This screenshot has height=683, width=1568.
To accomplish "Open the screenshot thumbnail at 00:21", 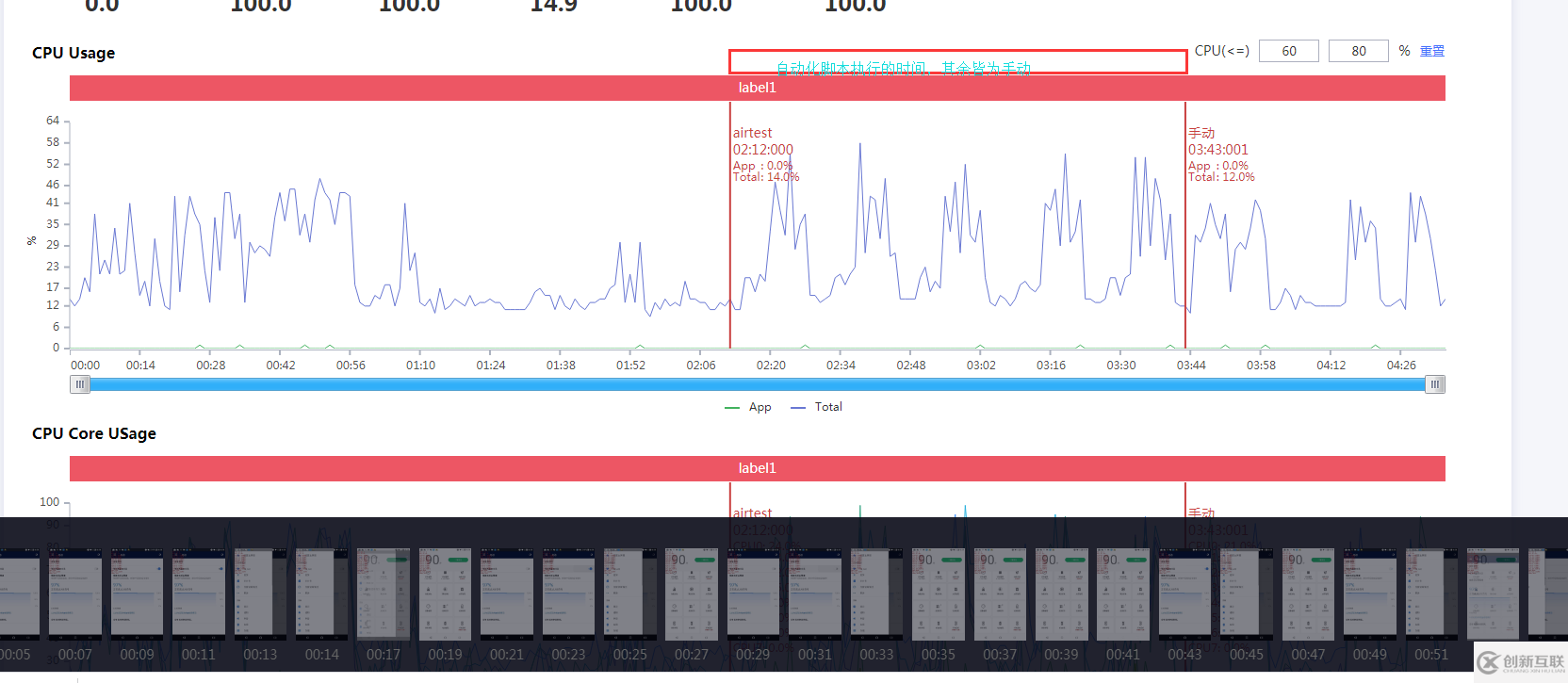I will click(507, 594).
